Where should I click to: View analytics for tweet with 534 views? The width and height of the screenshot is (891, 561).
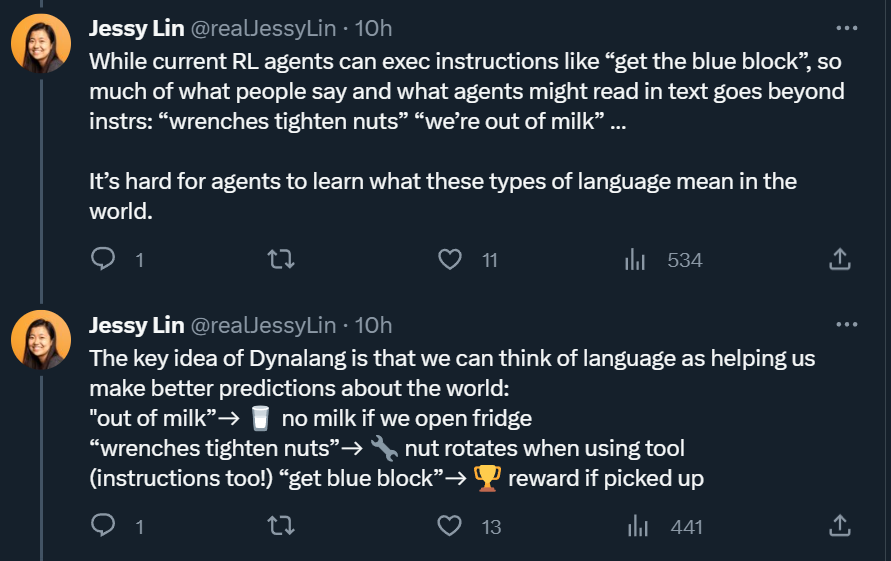[x=635, y=260]
